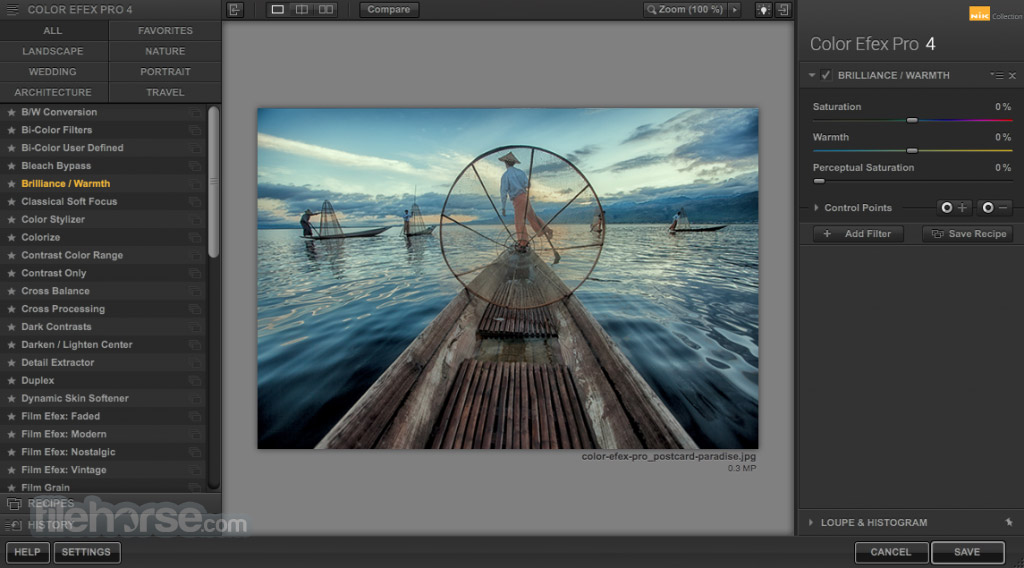Click the Save button
Viewport: 1024px width, 568px height.
(x=967, y=552)
